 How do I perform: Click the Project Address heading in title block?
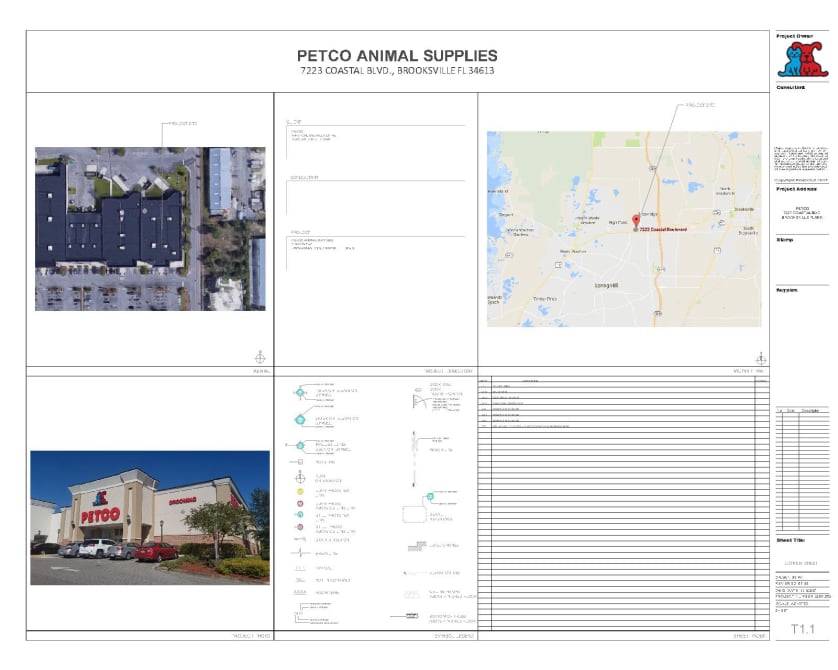(797, 189)
